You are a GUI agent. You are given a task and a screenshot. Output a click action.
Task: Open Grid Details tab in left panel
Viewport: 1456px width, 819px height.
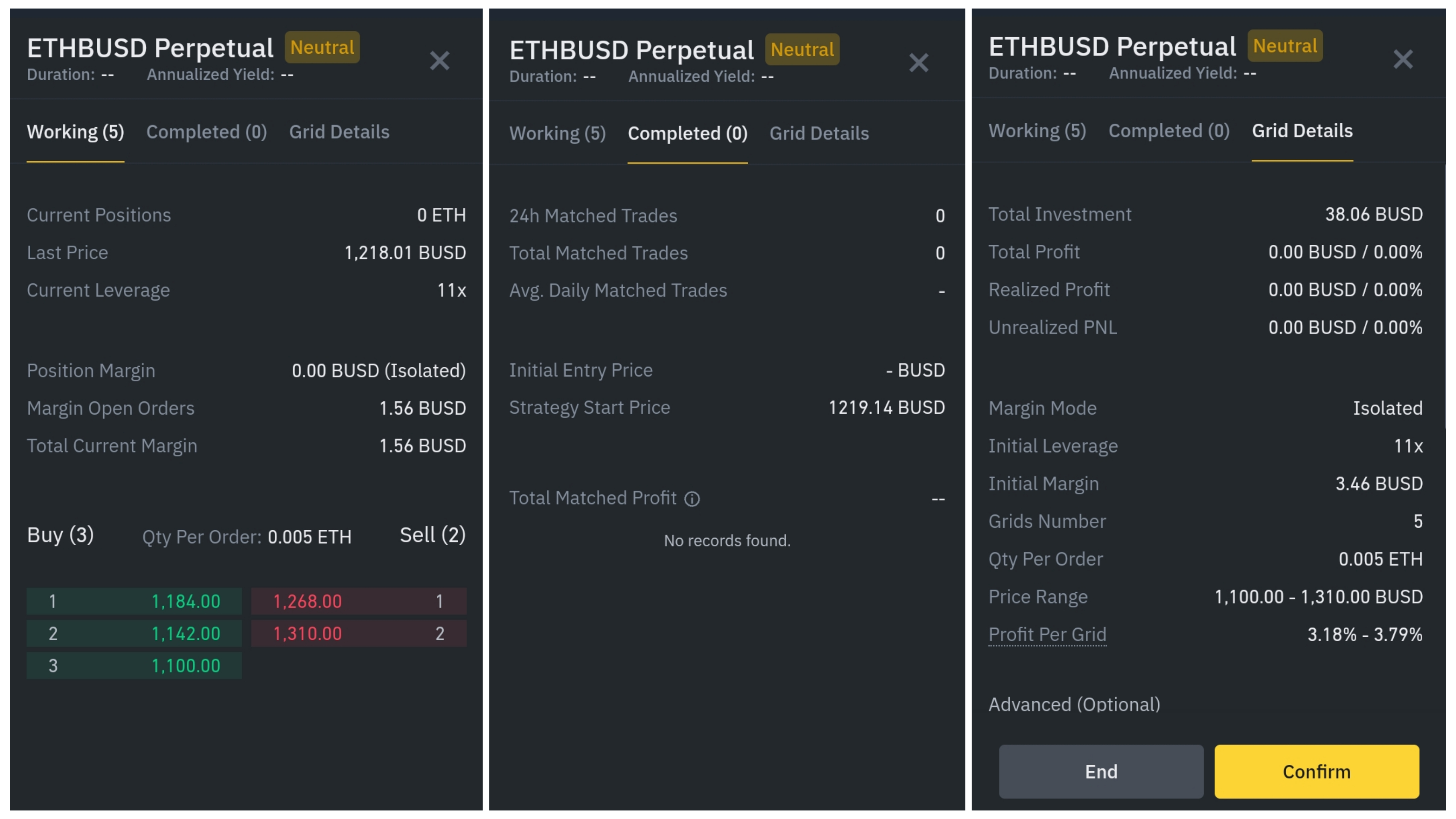339,132
